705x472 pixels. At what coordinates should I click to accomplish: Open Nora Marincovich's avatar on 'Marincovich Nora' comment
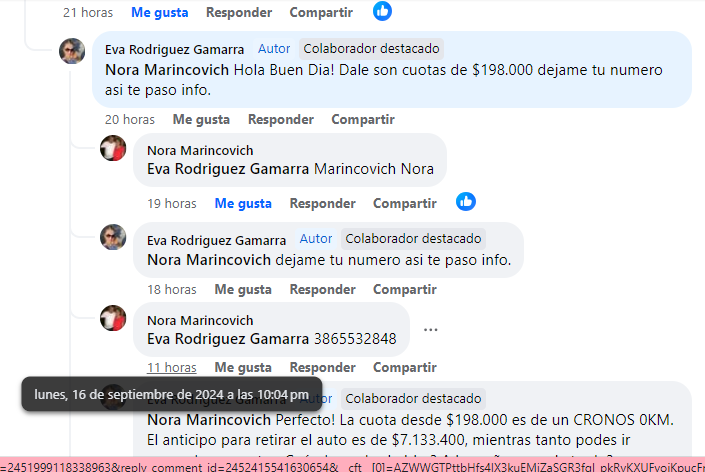point(113,148)
